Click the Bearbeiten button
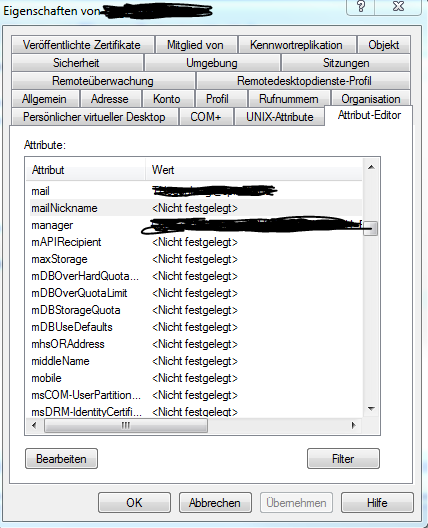This screenshot has width=428, height=528. tap(61, 459)
